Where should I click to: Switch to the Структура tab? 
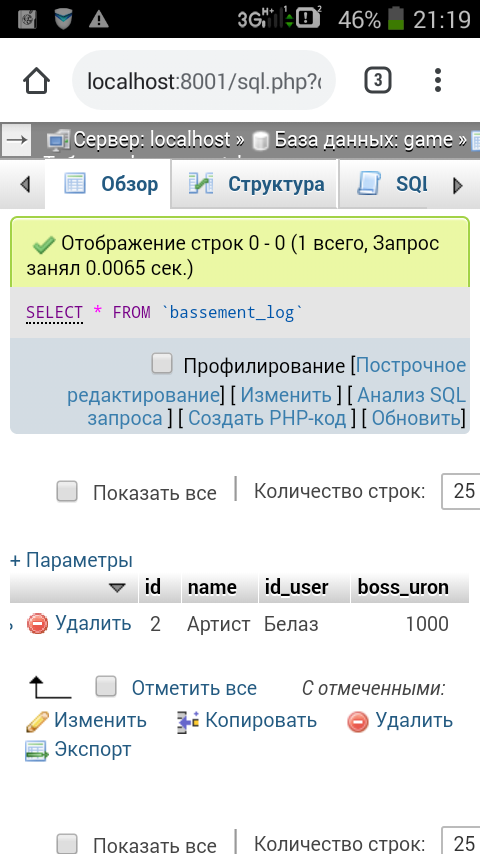coord(255,185)
